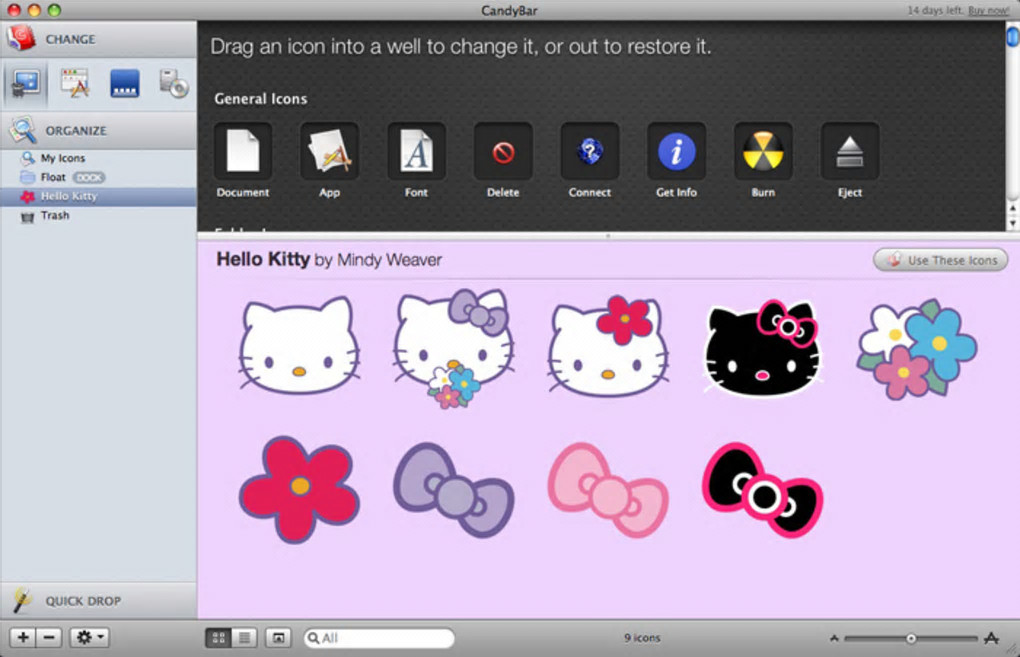
Task: Add a new collection with plus button
Action: click(x=23, y=637)
